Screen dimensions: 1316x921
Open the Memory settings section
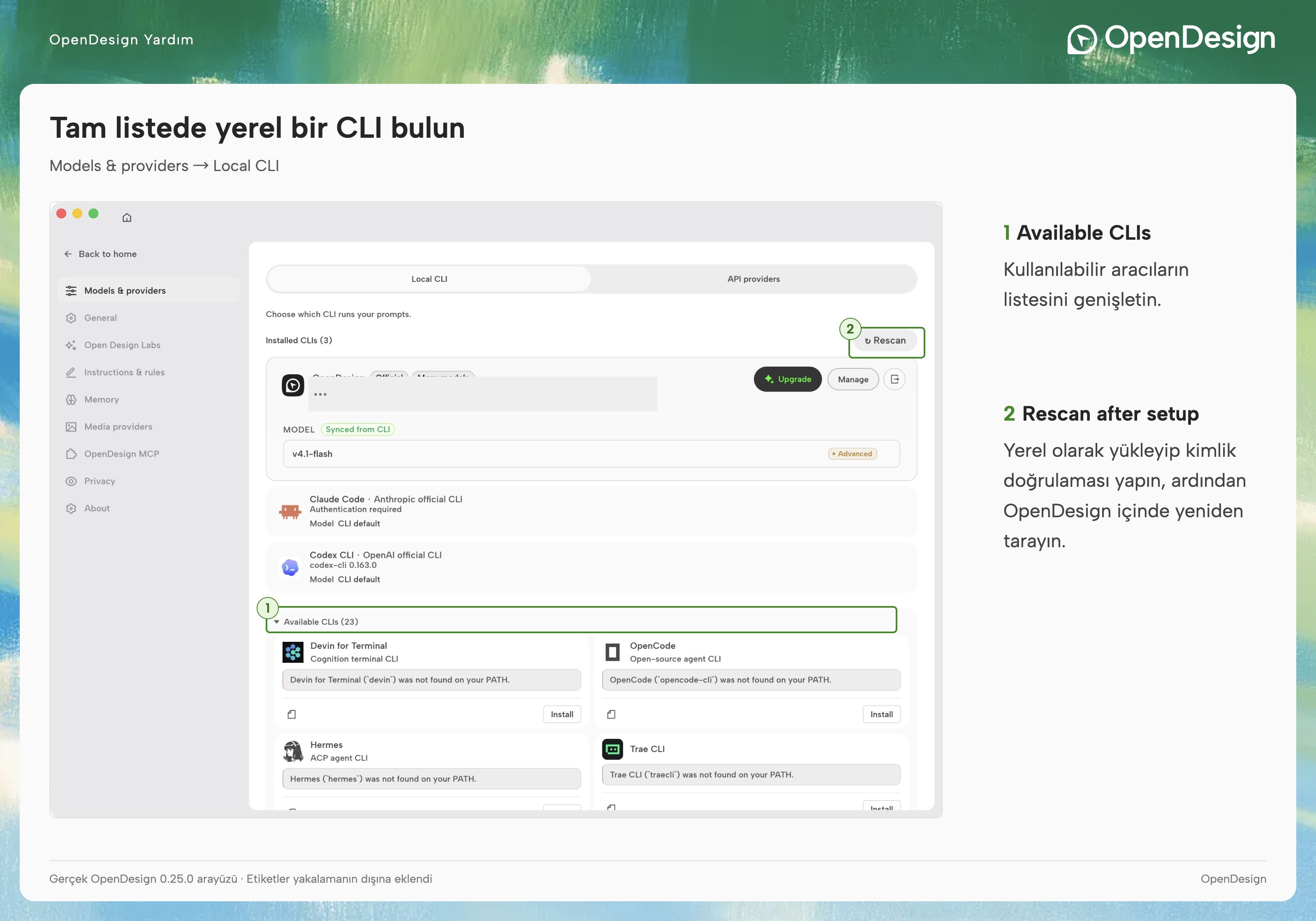[x=102, y=400]
